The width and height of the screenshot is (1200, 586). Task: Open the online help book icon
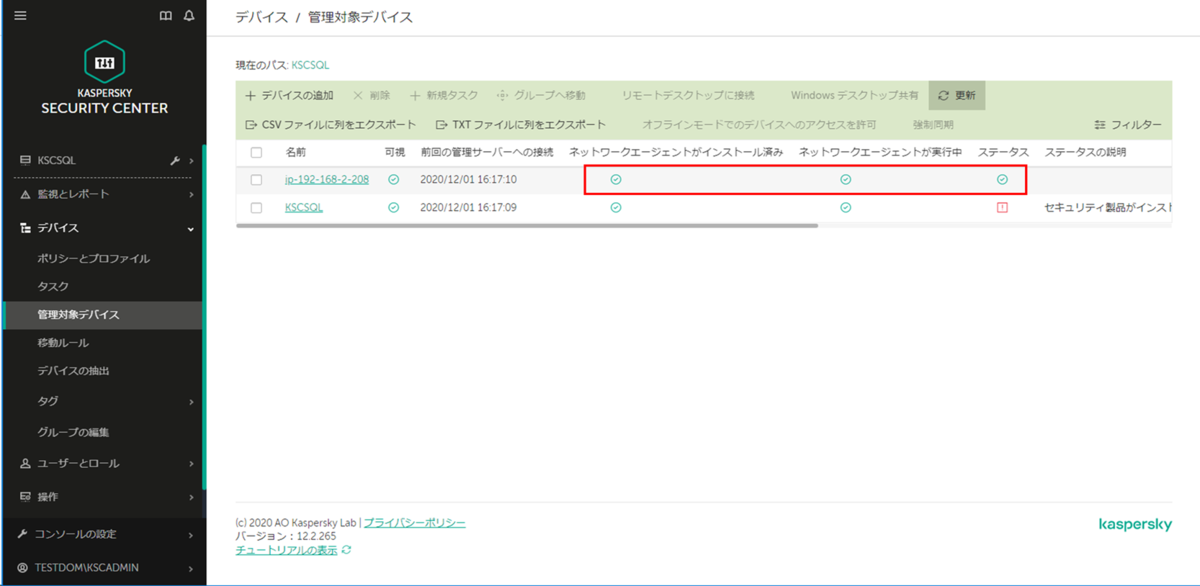click(x=164, y=15)
